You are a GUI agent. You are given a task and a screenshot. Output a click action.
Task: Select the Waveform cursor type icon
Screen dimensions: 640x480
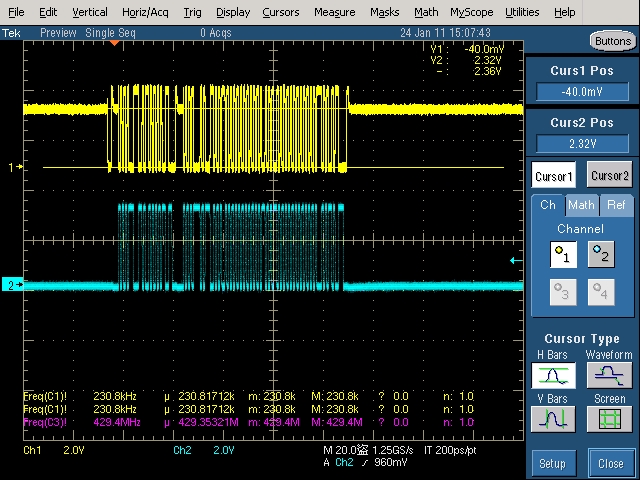pyautogui.click(x=609, y=376)
